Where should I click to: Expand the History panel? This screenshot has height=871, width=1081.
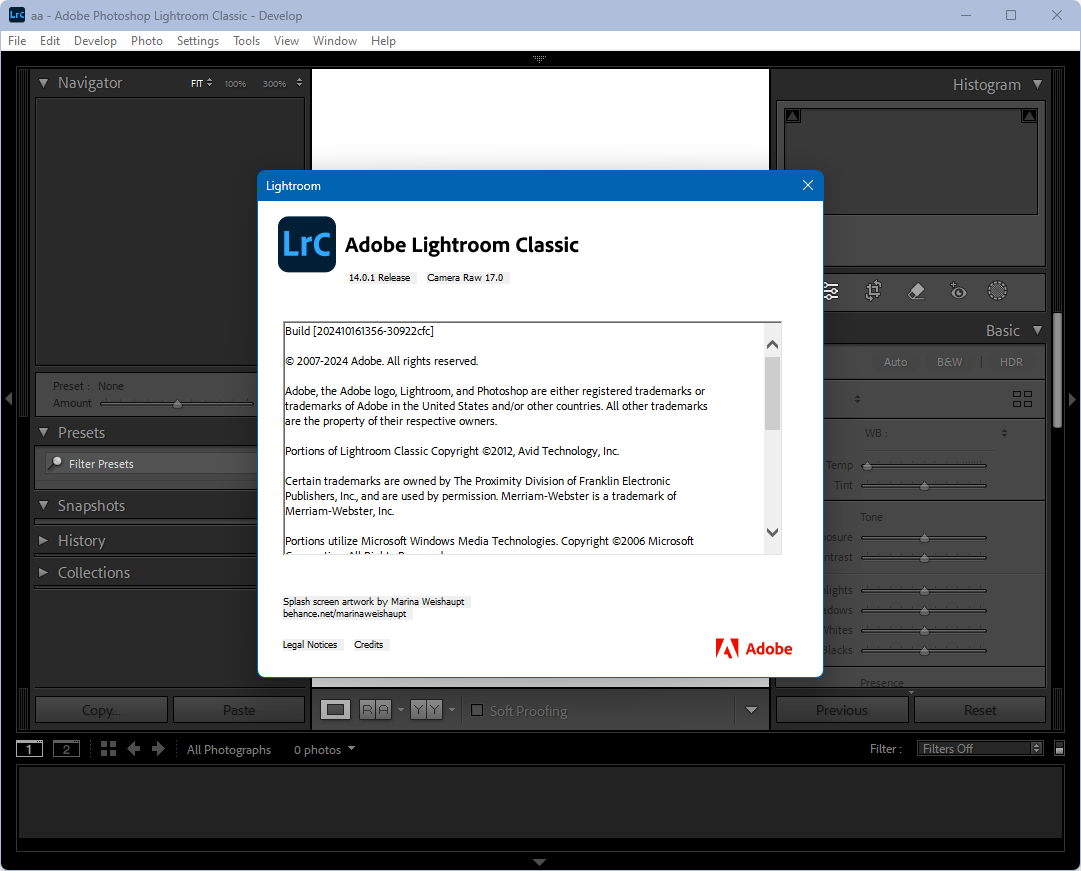pyautogui.click(x=43, y=541)
